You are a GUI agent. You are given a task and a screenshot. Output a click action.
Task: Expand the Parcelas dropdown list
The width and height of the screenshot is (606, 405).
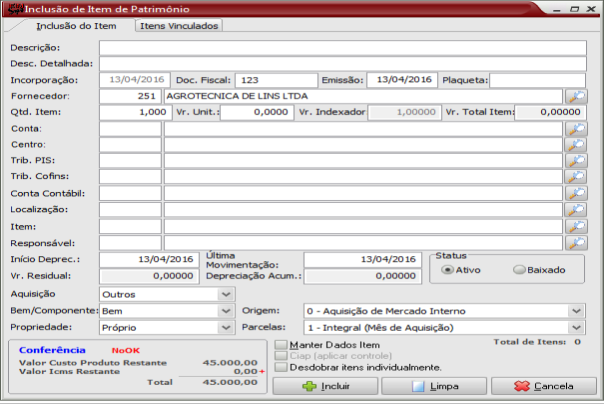coord(576,328)
